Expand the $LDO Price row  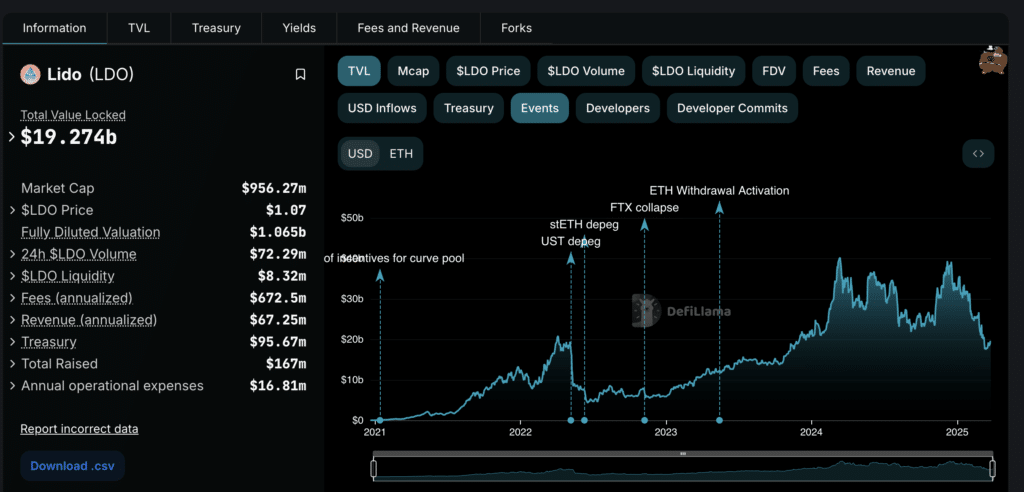coord(12,210)
